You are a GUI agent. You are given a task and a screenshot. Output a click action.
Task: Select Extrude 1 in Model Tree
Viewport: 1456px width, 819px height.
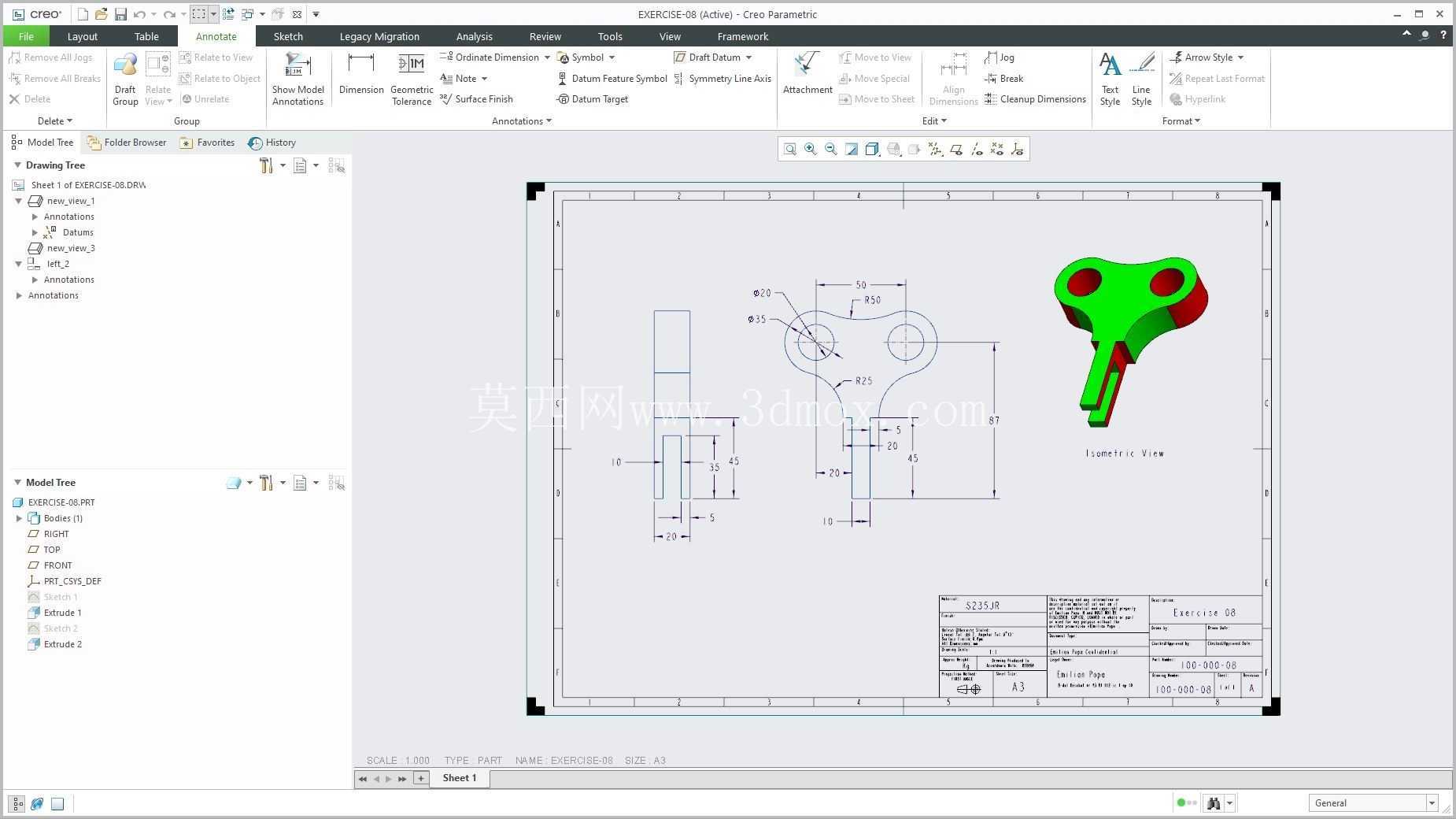(54, 613)
